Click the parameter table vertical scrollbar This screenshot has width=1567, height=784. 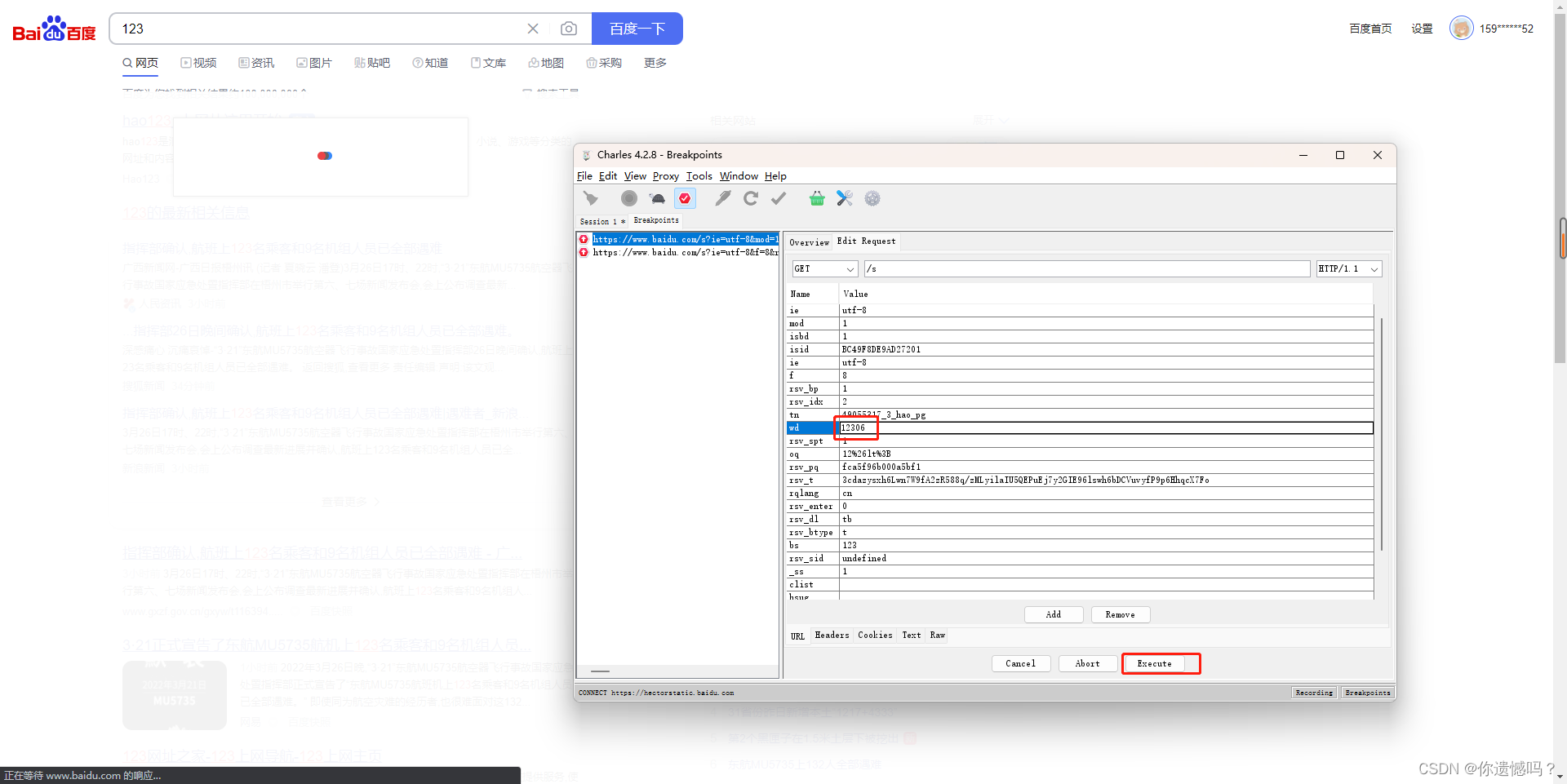pyautogui.click(x=1382, y=434)
